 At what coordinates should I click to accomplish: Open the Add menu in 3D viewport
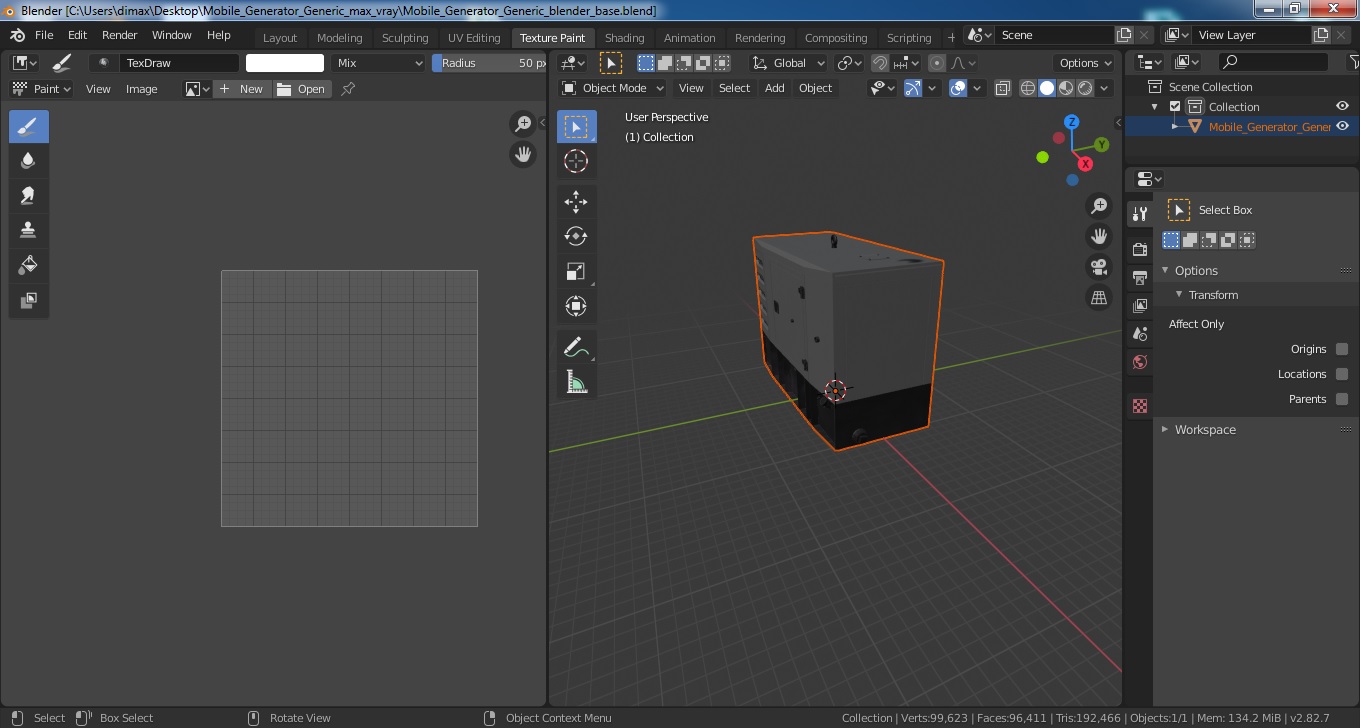(x=774, y=88)
